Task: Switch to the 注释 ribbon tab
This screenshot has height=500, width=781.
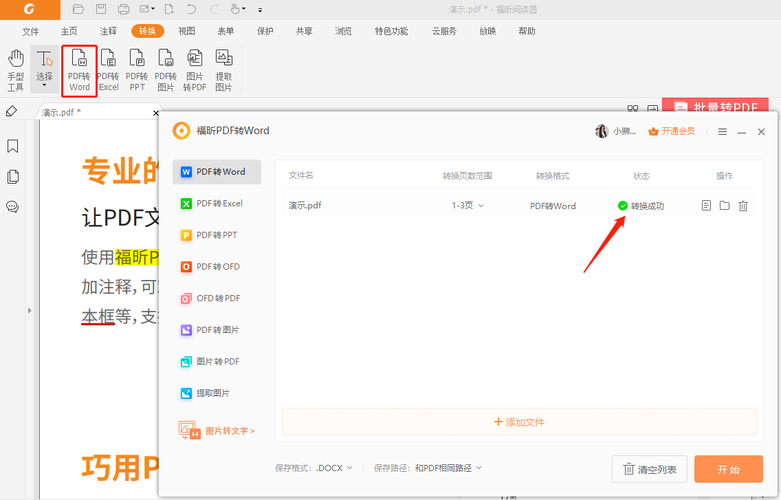Action: [x=108, y=31]
